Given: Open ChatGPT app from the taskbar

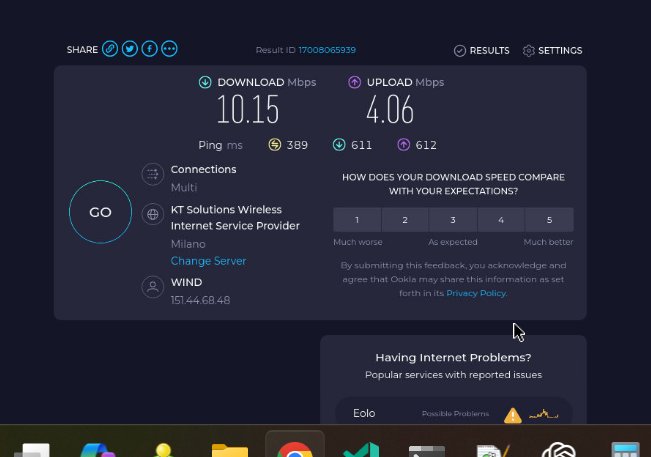Looking at the screenshot, I should (x=559, y=450).
